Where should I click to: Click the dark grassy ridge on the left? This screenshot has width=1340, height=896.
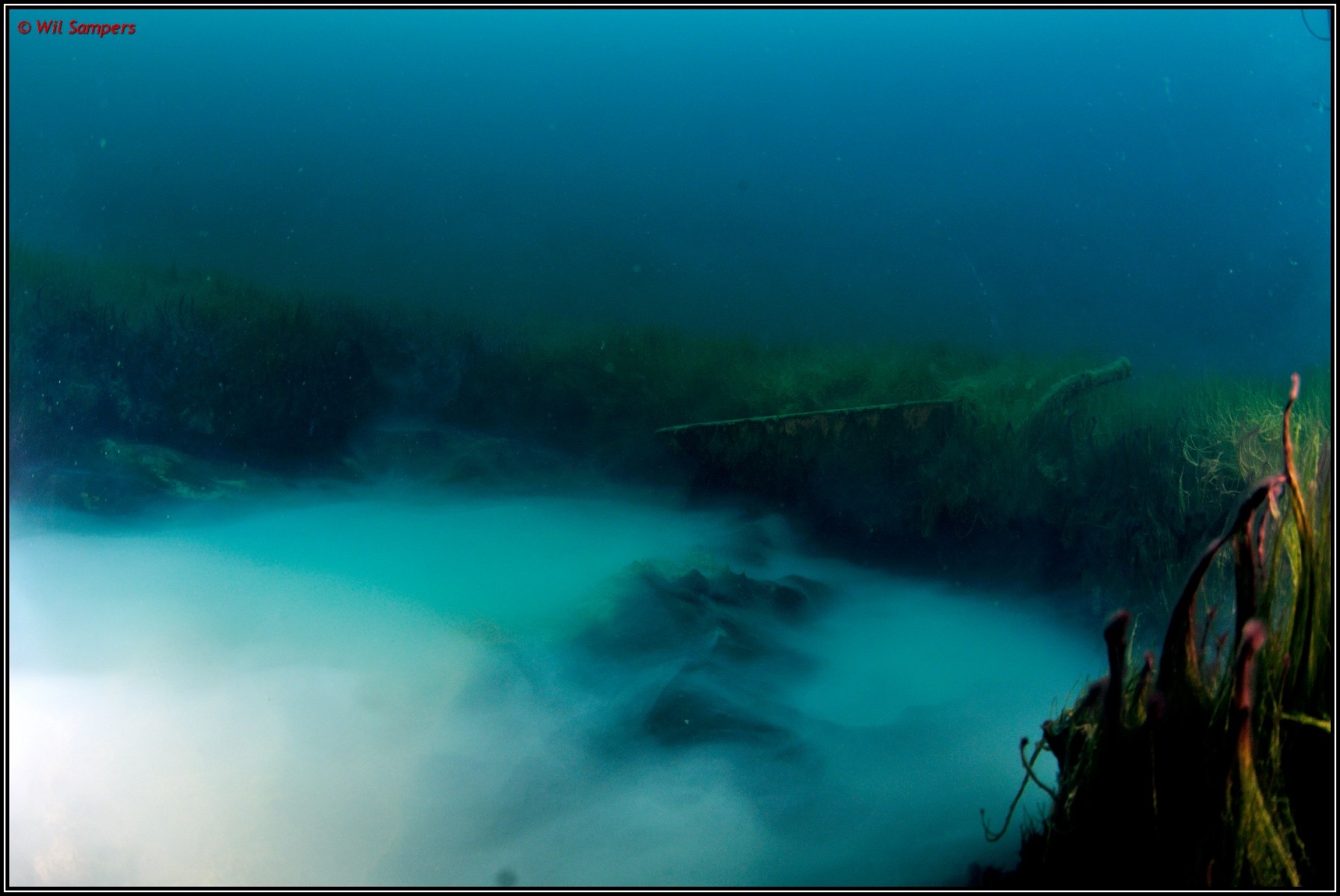187,351
